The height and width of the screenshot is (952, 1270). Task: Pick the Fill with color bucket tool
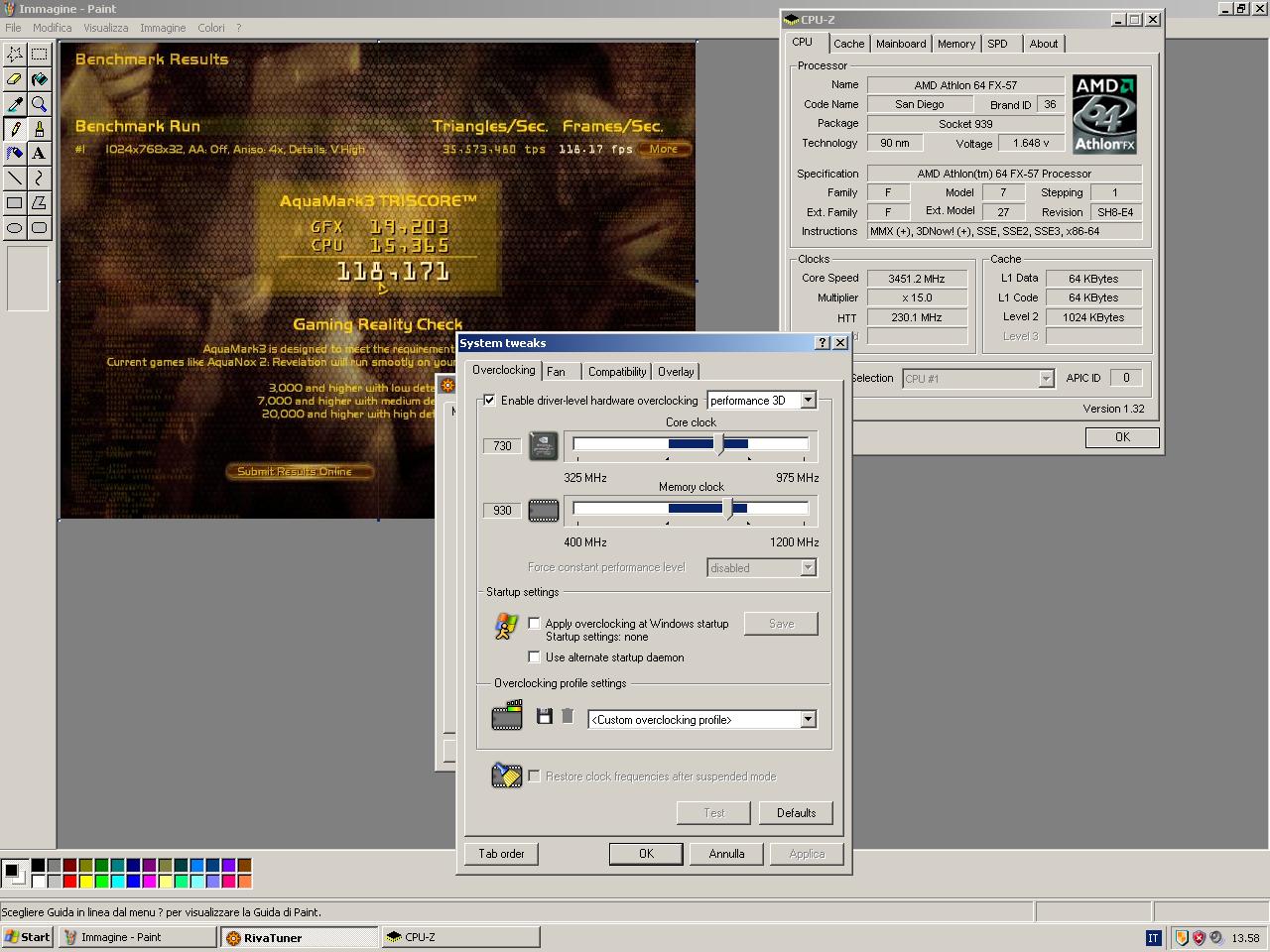[39, 79]
